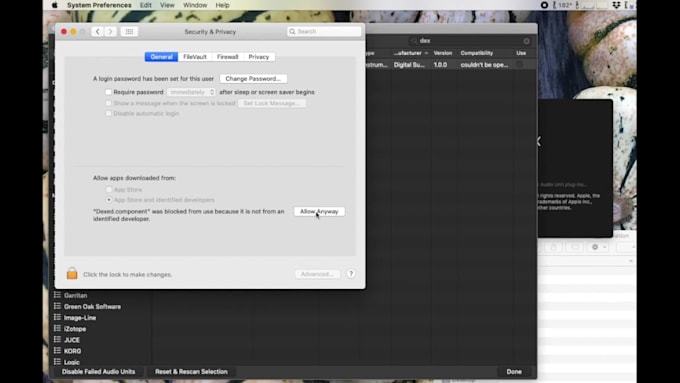Image resolution: width=680 pixels, height=383 pixels.
Task: Click the circular recording status icon in menu bar
Action: (x=544, y=5)
